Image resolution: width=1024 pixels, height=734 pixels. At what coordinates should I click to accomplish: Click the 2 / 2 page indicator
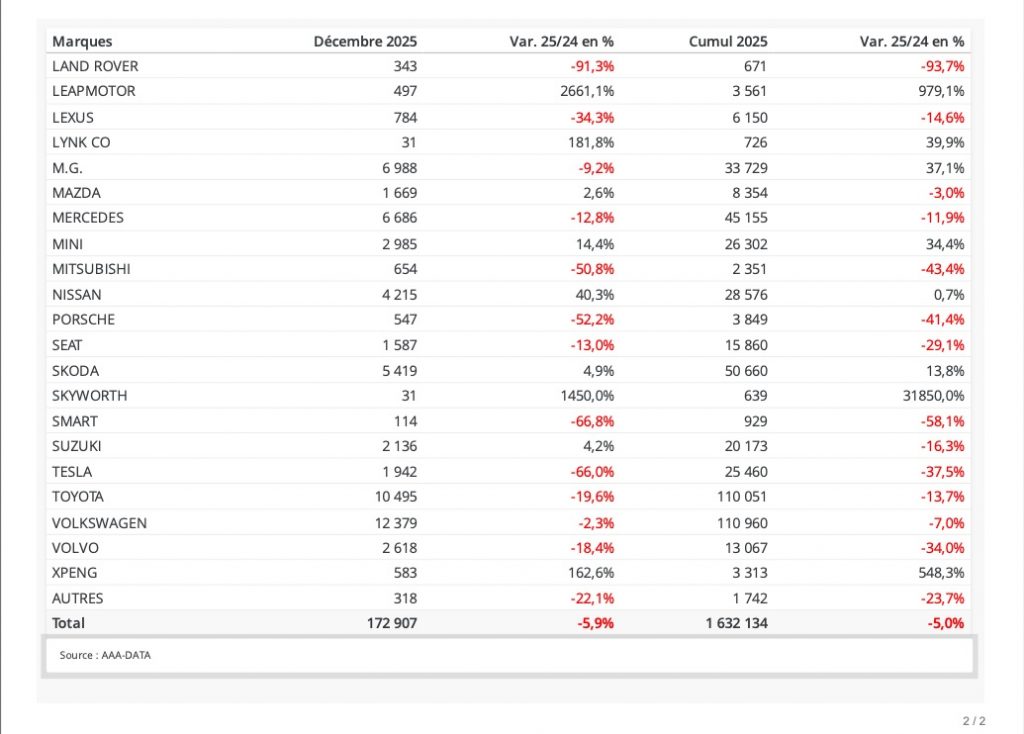pos(974,721)
